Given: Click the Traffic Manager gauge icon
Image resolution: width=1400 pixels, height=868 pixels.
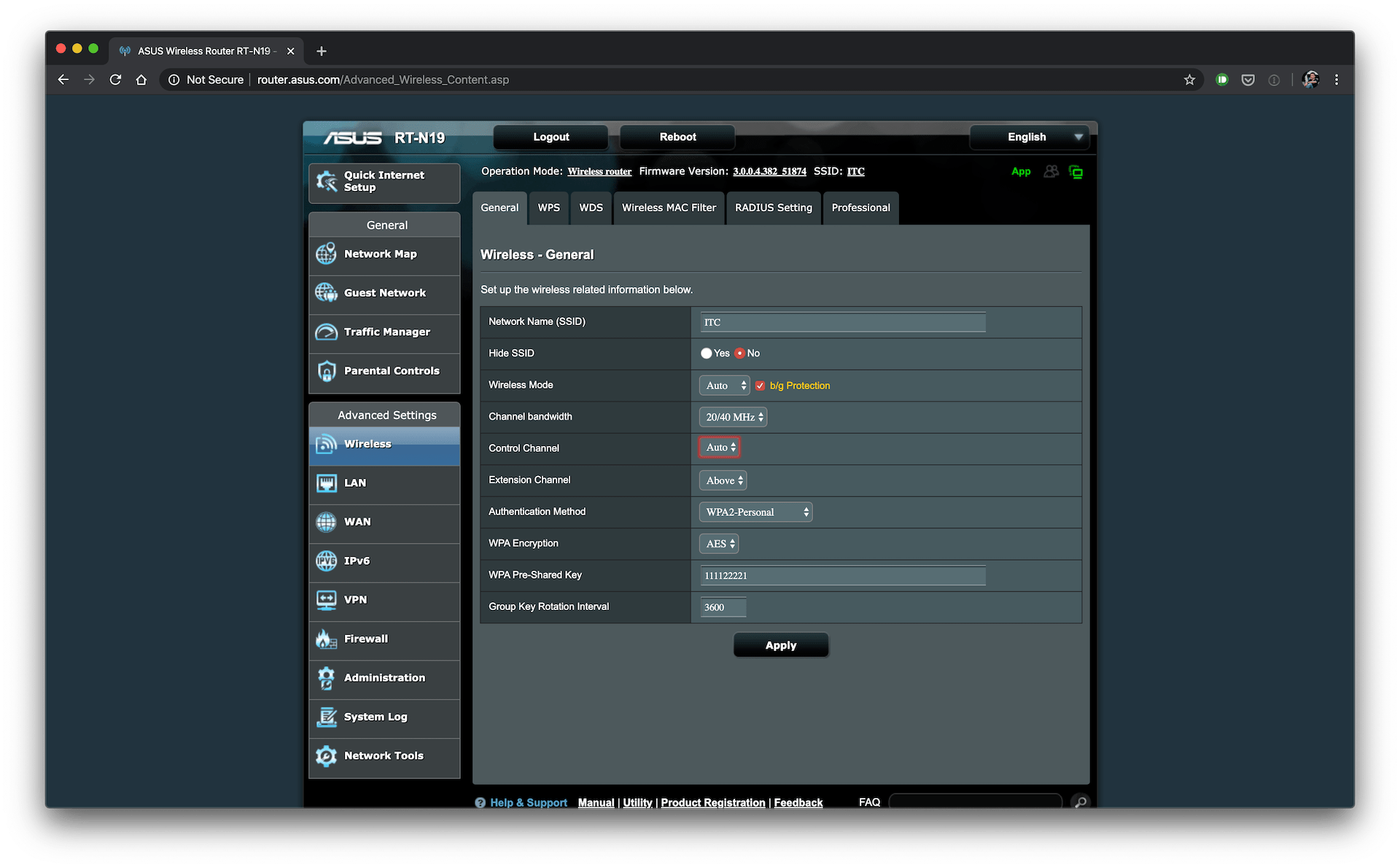Looking at the screenshot, I should coord(326,332).
